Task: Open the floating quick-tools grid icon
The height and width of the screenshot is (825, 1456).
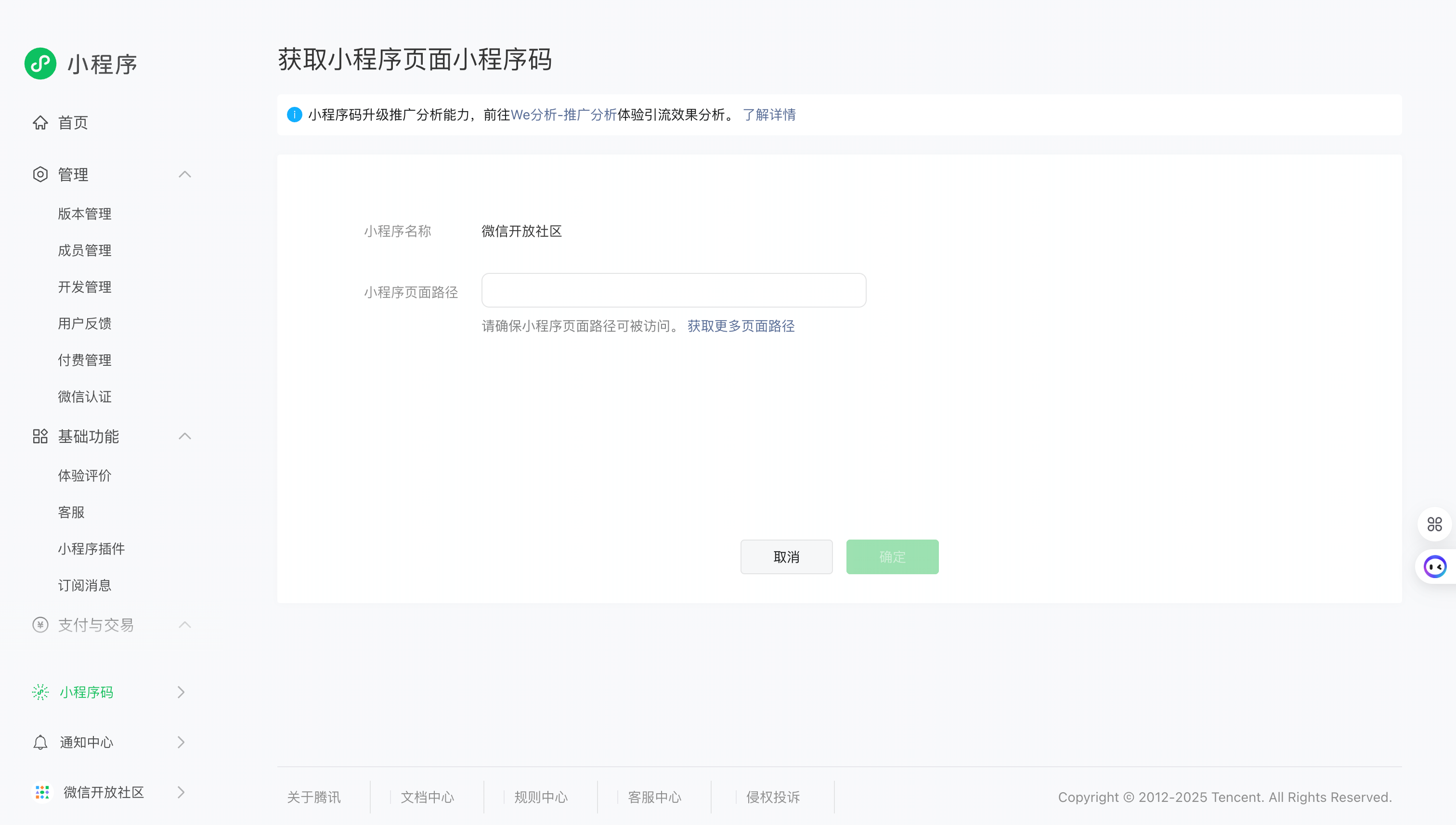Action: (x=1434, y=524)
